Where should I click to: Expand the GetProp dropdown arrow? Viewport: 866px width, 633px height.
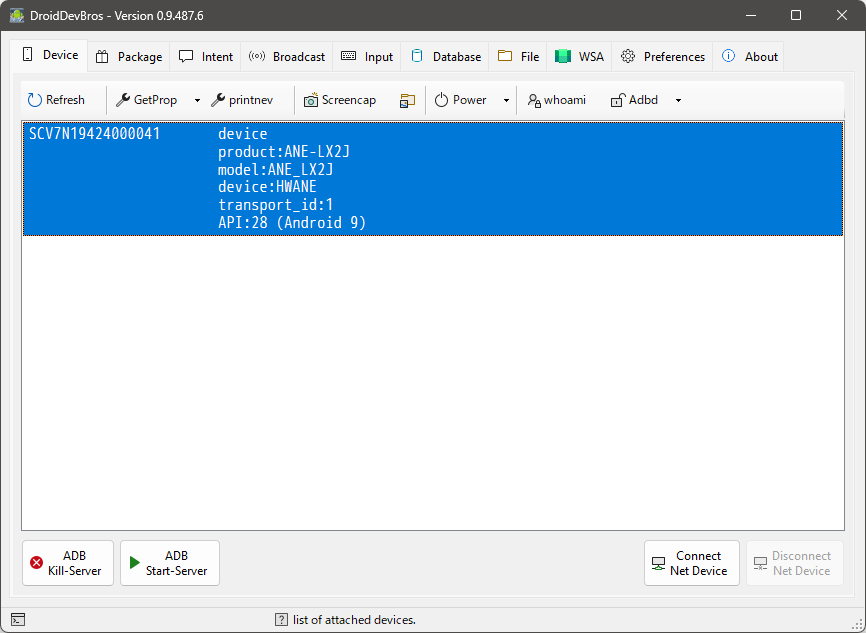point(197,100)
